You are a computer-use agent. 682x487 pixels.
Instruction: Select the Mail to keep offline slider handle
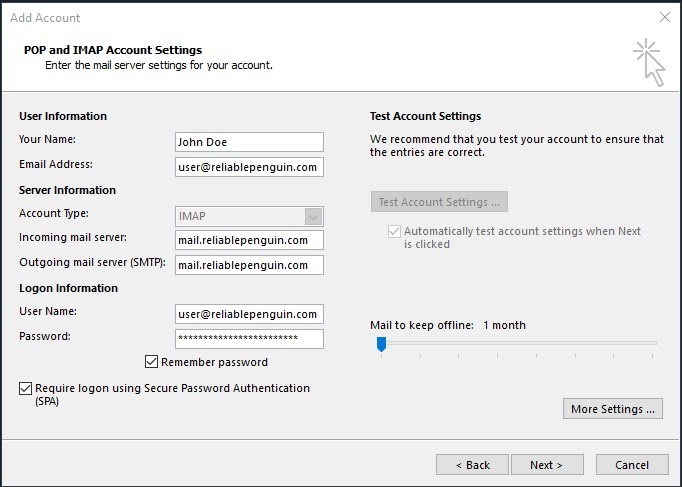click(x=381, y=344)
